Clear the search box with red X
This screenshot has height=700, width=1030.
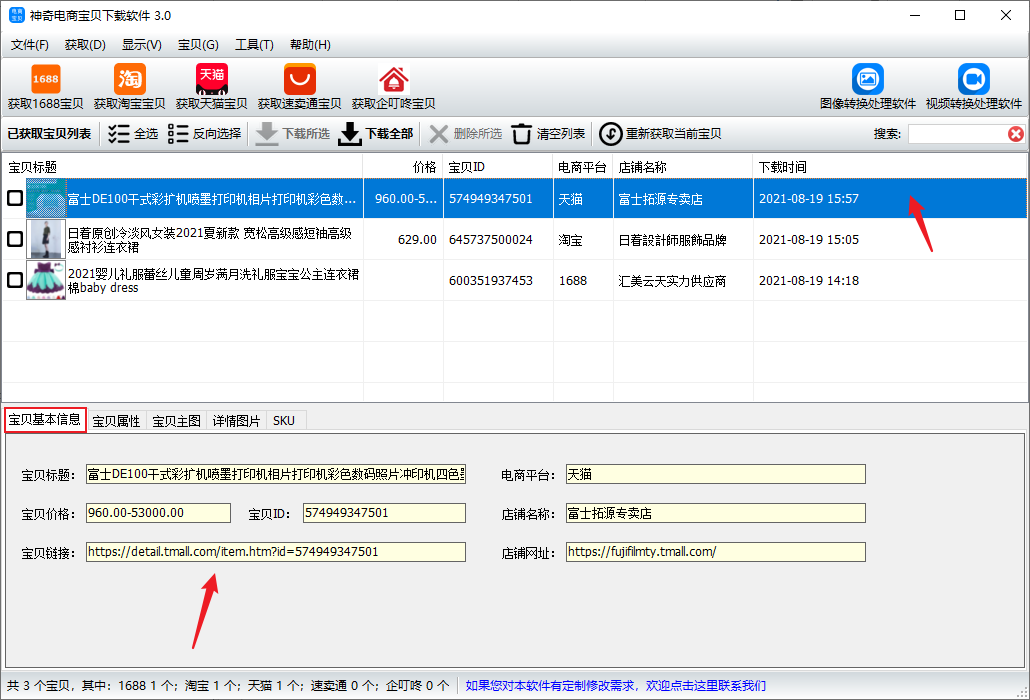point(1015,134)
